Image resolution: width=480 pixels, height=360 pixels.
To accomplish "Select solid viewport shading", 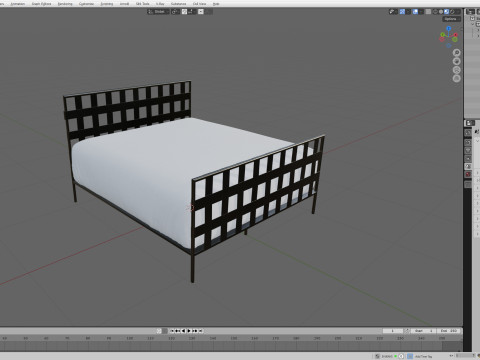I will click(x=441, y=12).
